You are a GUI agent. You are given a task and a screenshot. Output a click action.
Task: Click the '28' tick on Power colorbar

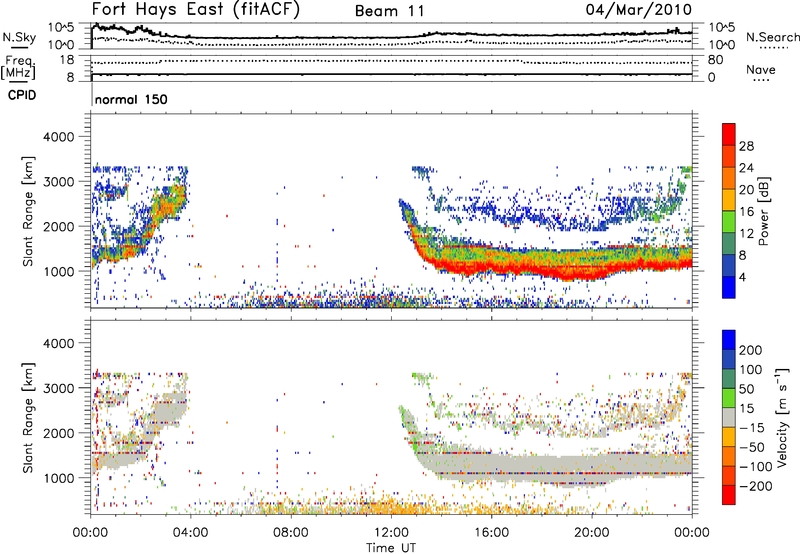tap(746, 146)
